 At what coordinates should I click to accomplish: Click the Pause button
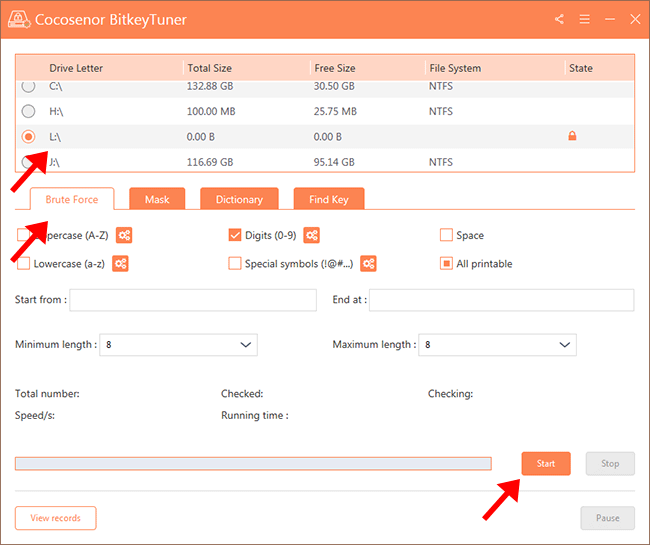click(x=607, y=518)
